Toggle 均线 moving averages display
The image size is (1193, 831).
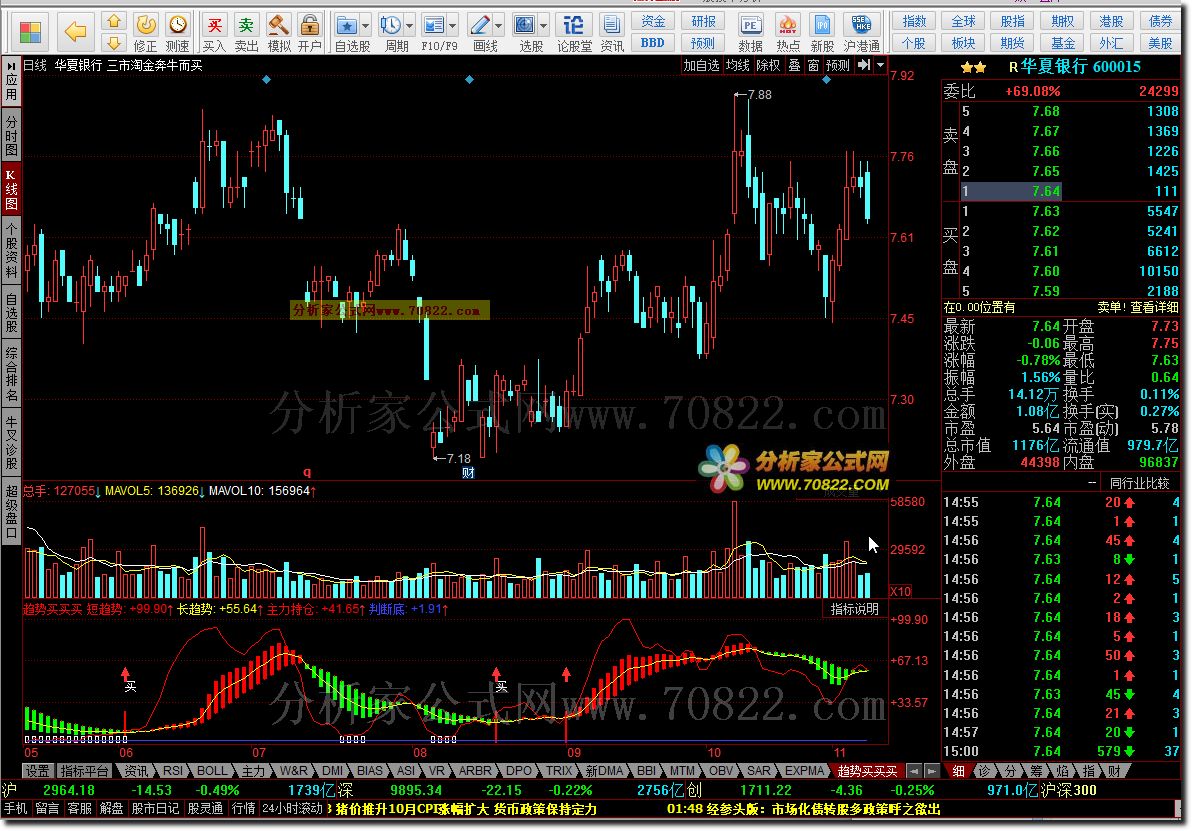tap(737, 65)
